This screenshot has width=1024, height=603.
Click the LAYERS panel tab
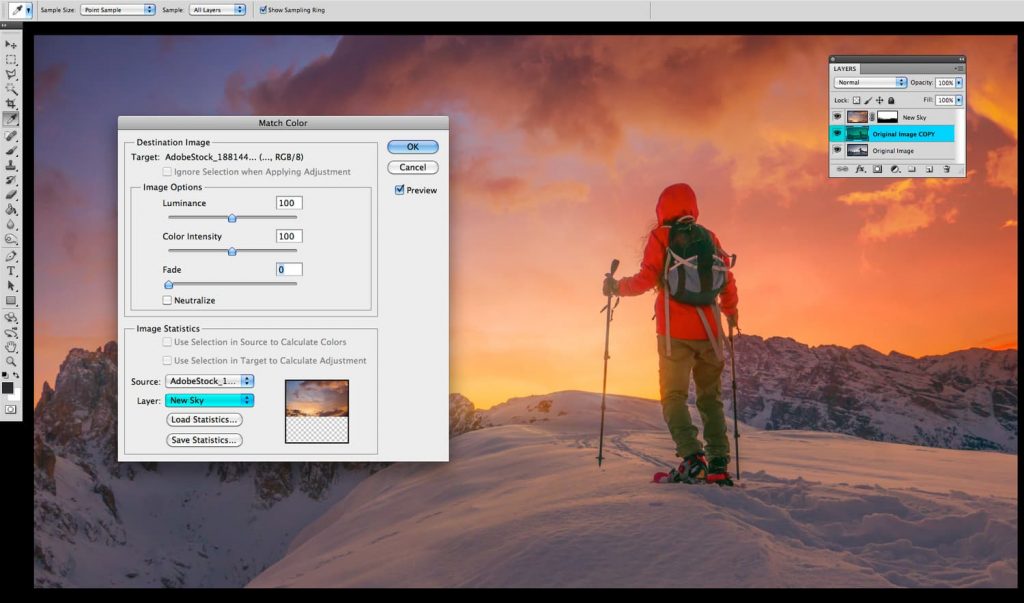click(x=846, y=69)
